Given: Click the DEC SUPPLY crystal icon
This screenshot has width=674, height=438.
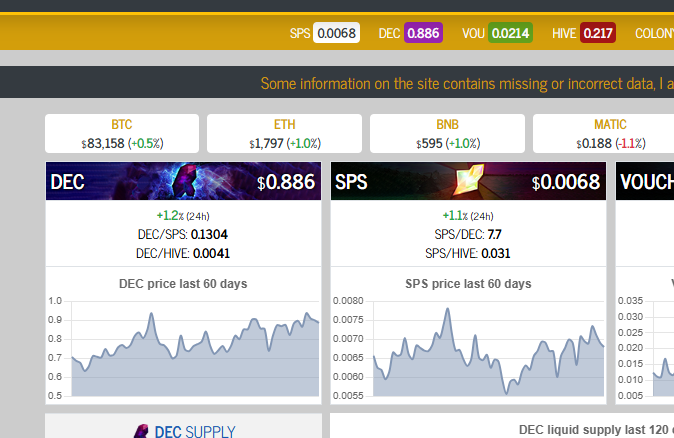Looking at the screenshot, I should (x=141, y=431).
